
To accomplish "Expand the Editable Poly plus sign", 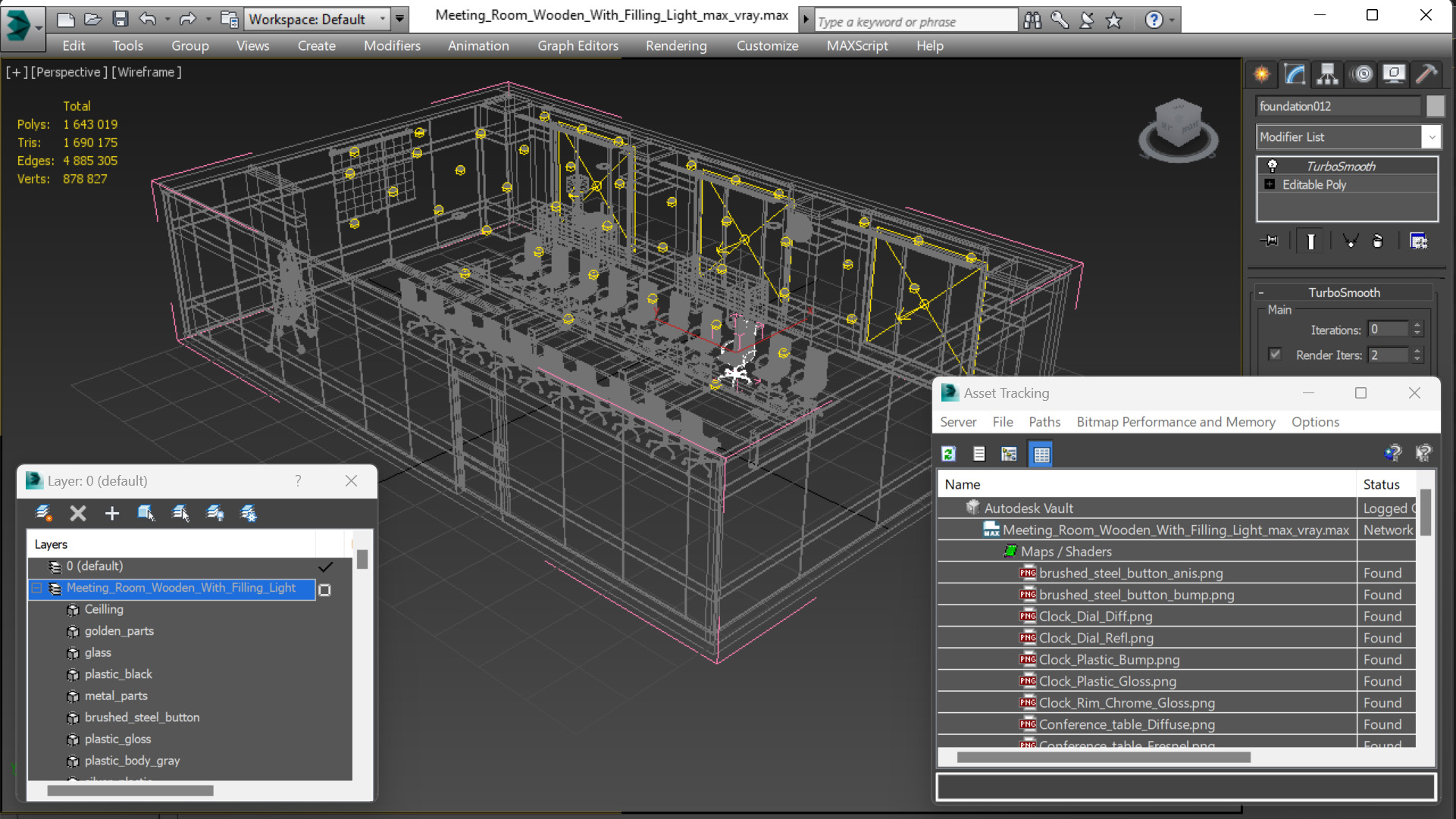I will 1270,184.
